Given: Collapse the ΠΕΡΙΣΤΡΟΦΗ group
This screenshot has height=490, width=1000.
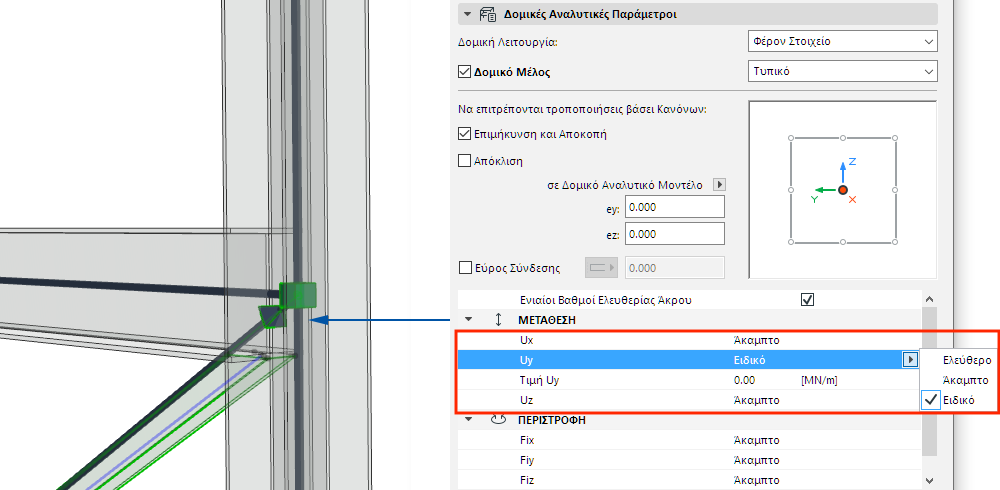Looking at the screenshot, I should click(x=469, y=420).
